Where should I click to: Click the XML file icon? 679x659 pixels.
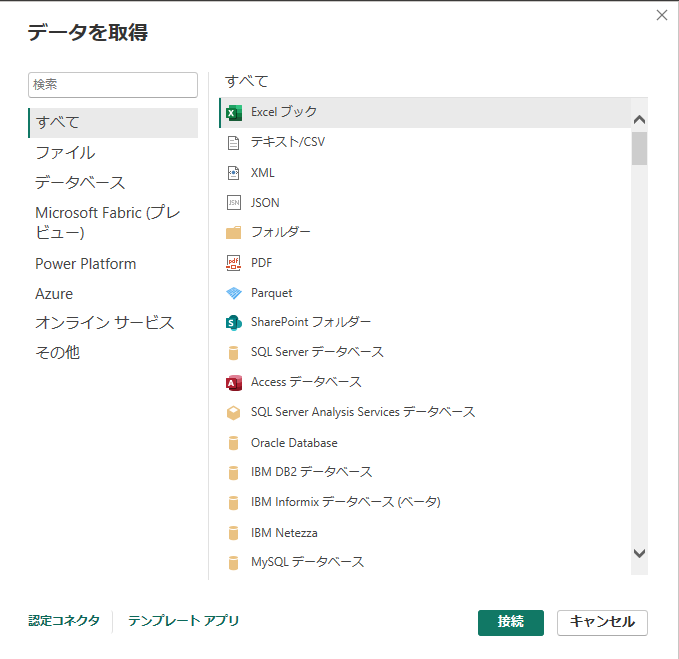233,173
